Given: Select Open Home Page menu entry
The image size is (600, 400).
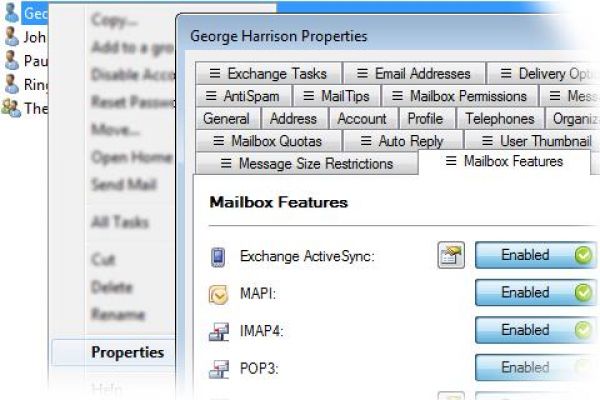Looking at the screenshot, I should (132, 157).
